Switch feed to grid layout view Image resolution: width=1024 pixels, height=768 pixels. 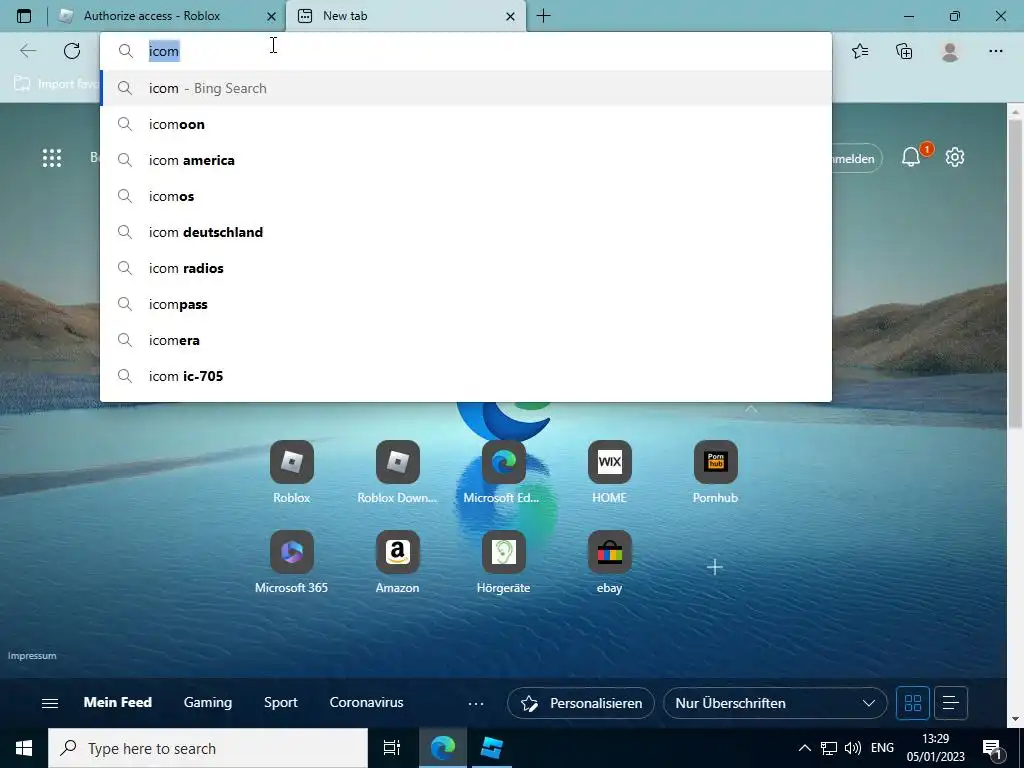click(913, 703)
